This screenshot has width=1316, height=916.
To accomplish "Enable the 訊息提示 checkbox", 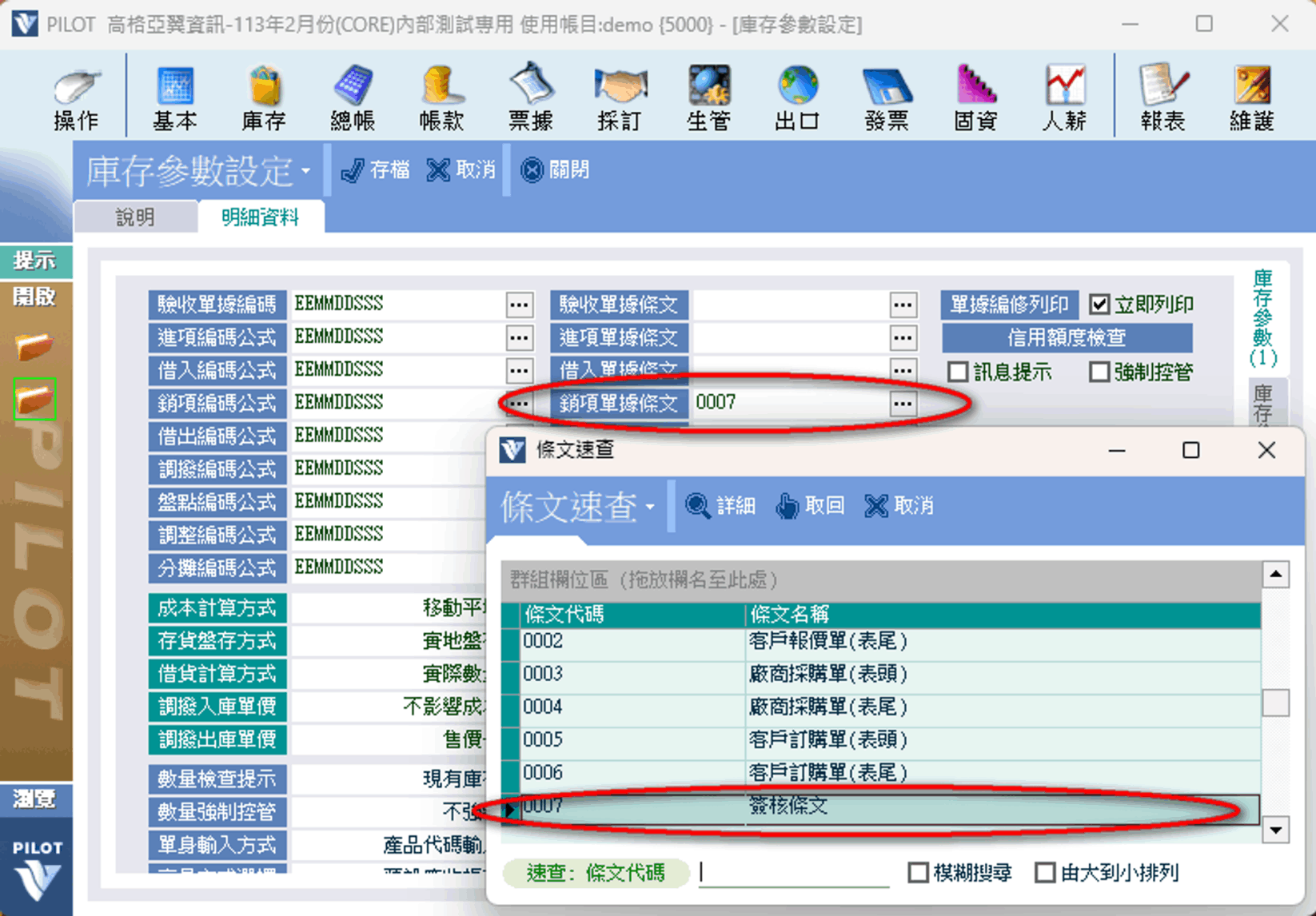I will [x=958, y=372].
